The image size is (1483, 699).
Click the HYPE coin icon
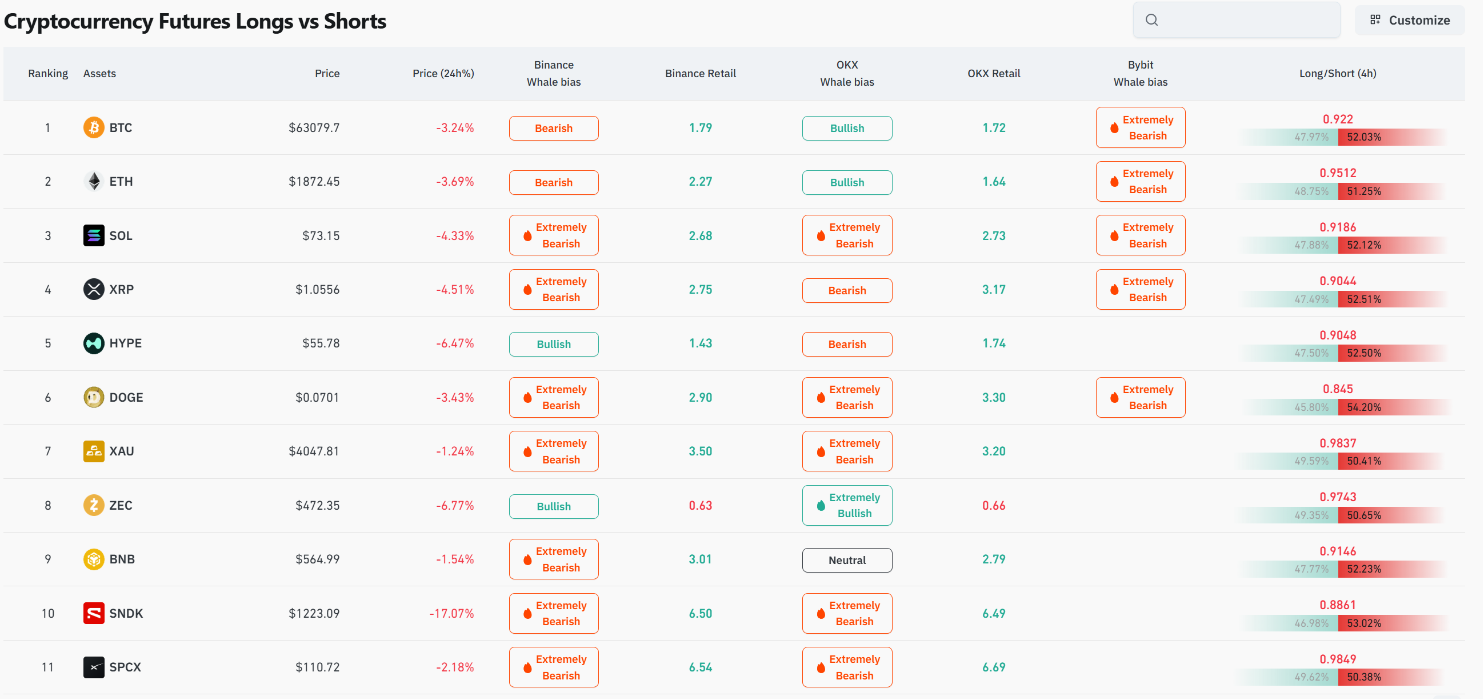tap(93, 344)
